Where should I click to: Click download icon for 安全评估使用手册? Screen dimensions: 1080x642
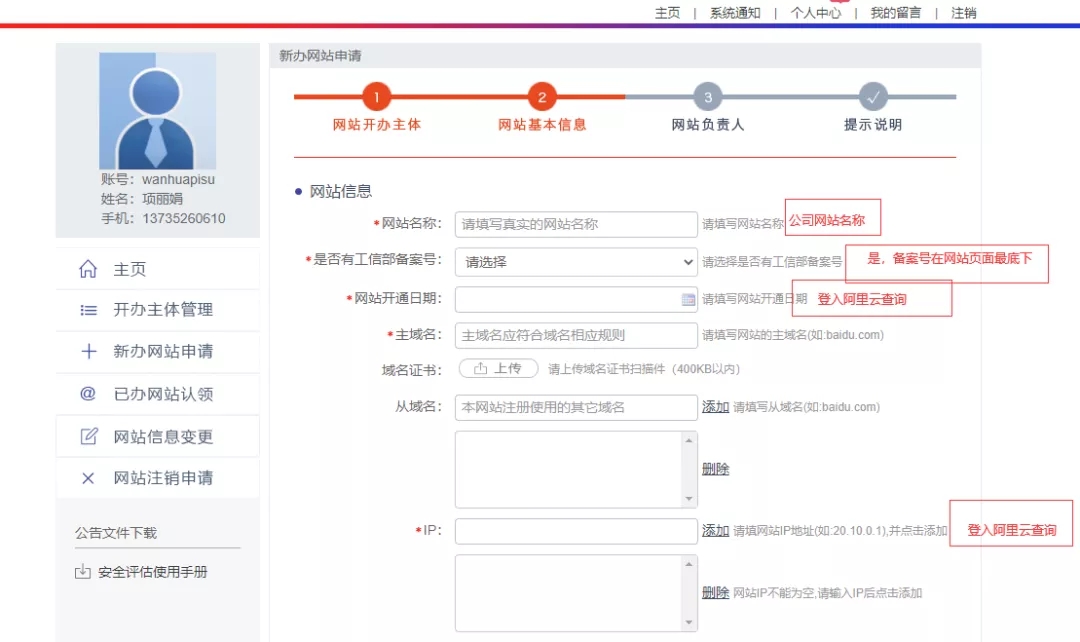82,572
